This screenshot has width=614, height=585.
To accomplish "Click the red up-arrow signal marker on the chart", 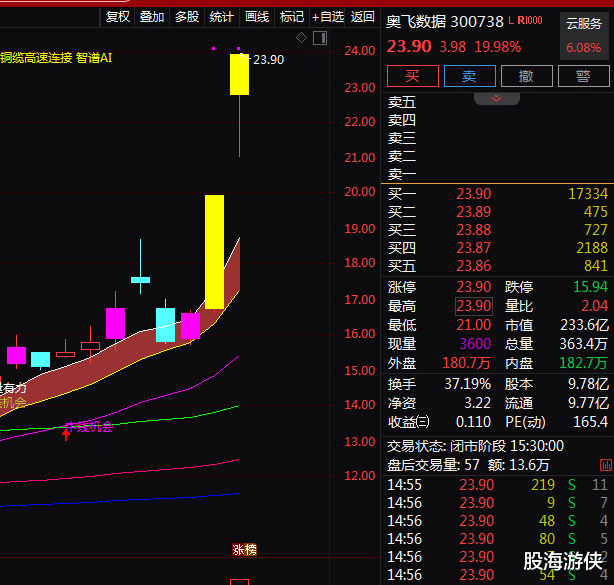I will 66,434.
